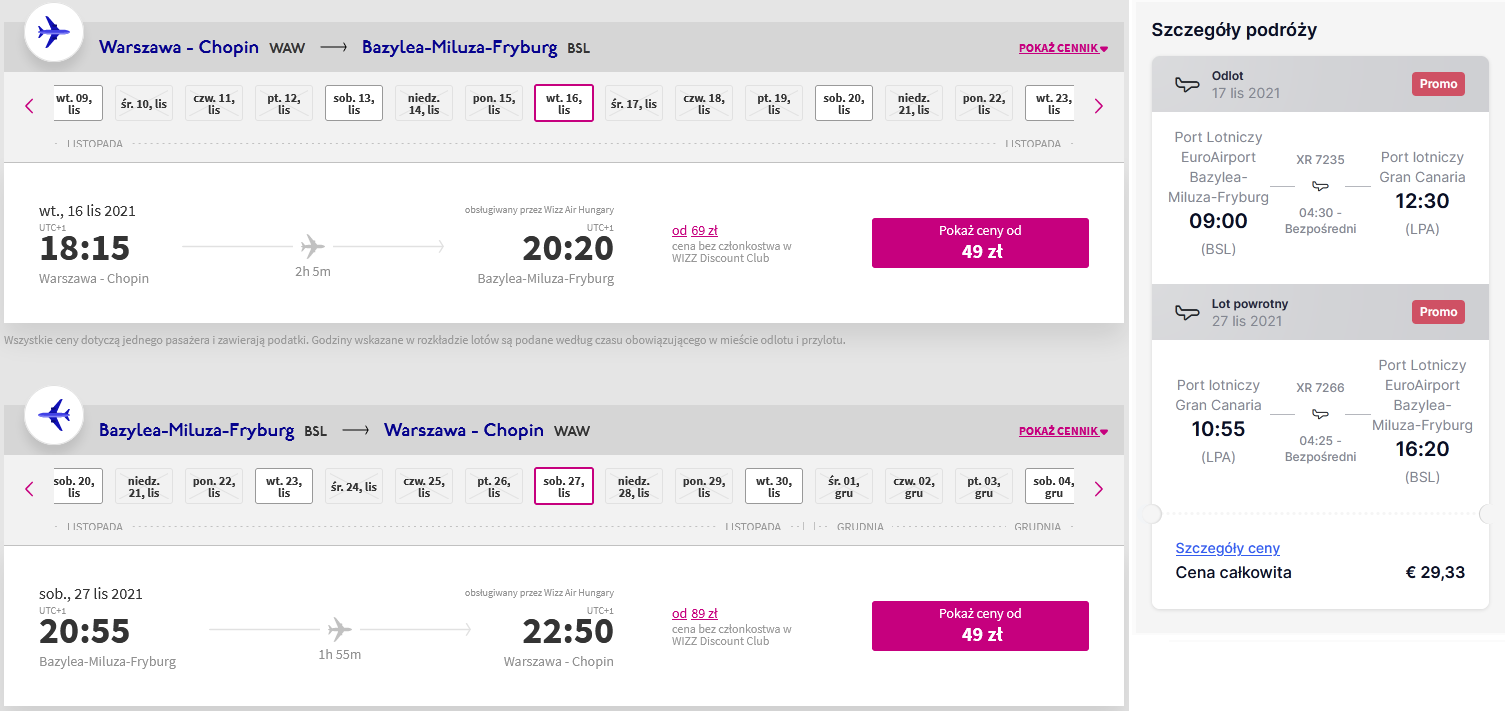Expand outbound Pokaż cennik price list

(x=1064, y=48)
